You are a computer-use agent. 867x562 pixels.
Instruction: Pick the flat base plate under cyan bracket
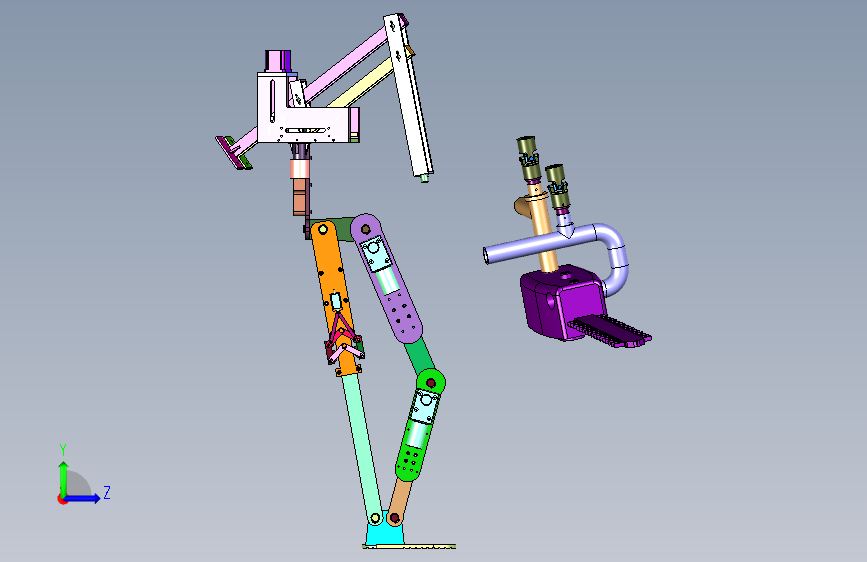[409, 547]
